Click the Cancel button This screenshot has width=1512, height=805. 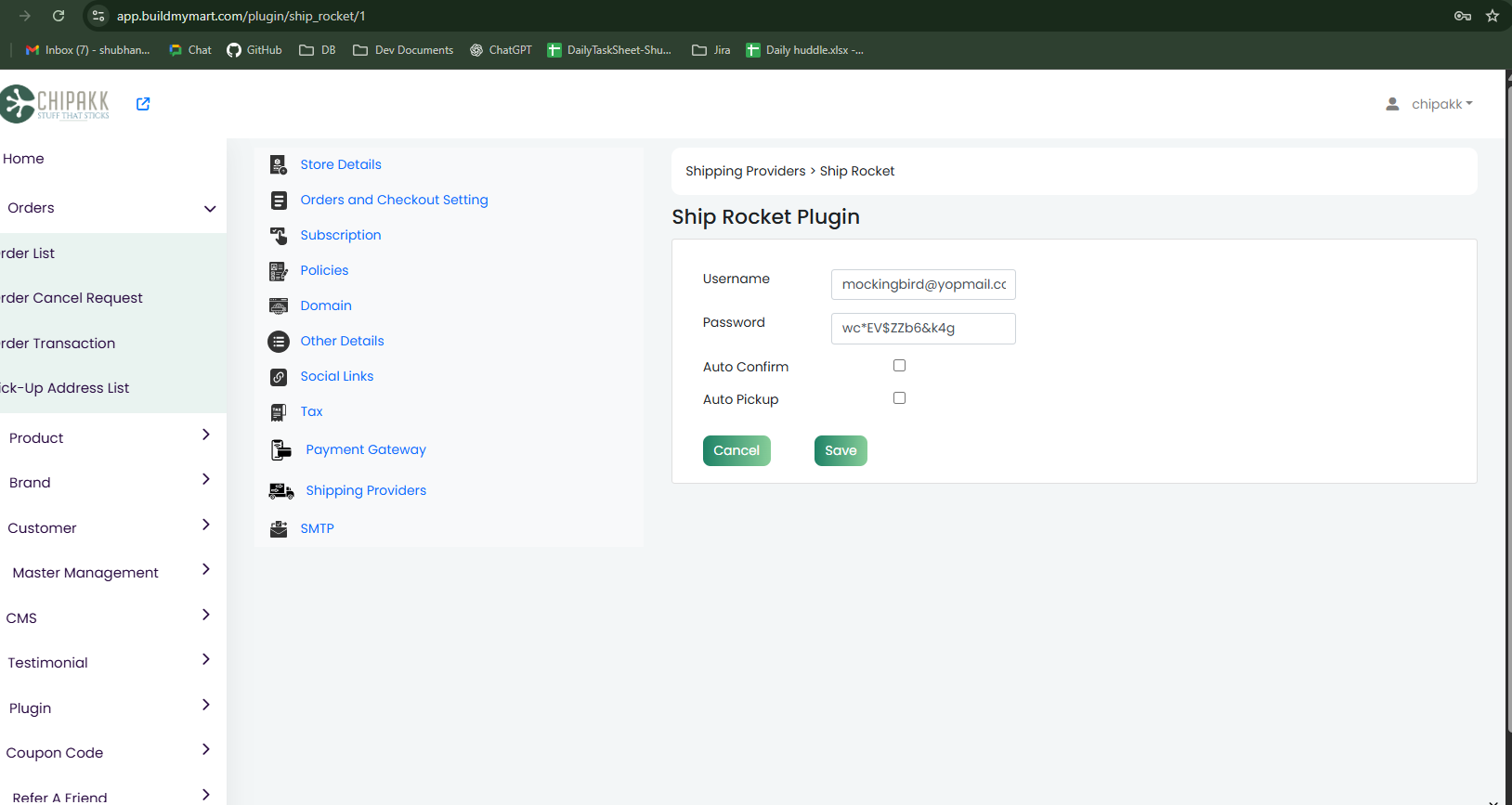coord(736,450)
